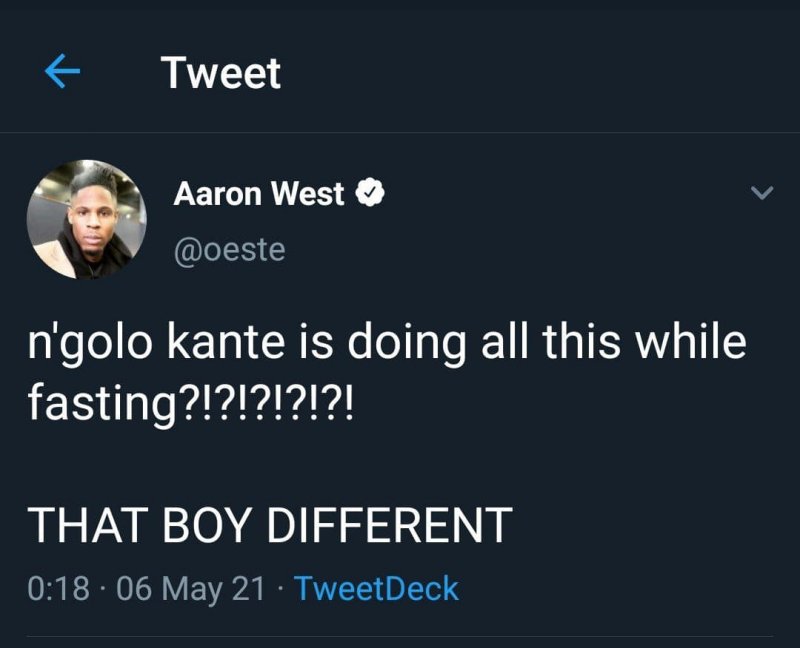This screenshot has height=648, width=800.
Task: Click the verified badge beside Aaron West
Action: (x=370, y=194)
